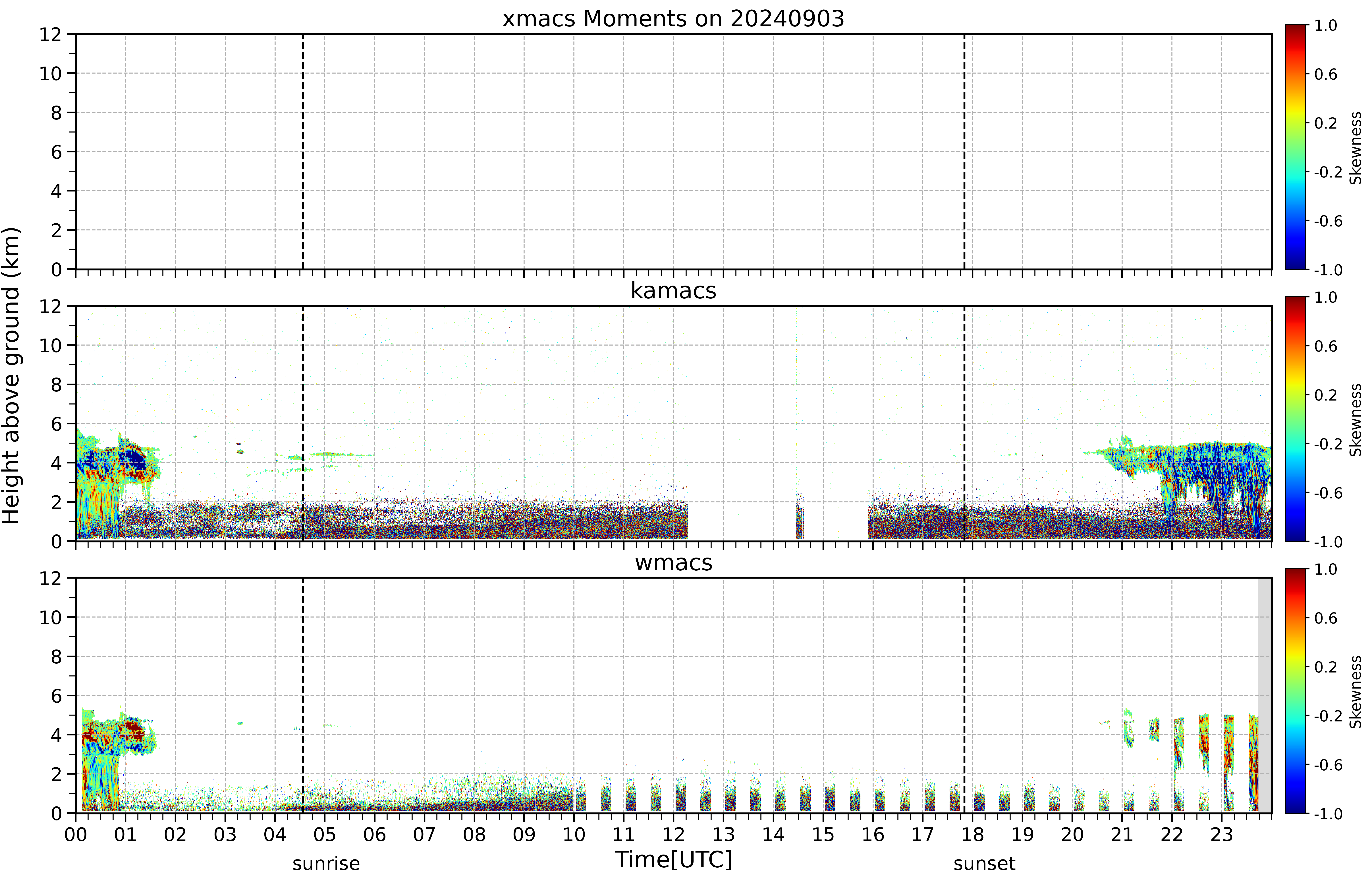Click the "Skewness" label beside xmacs colorbar

[x=1355, y=148]
